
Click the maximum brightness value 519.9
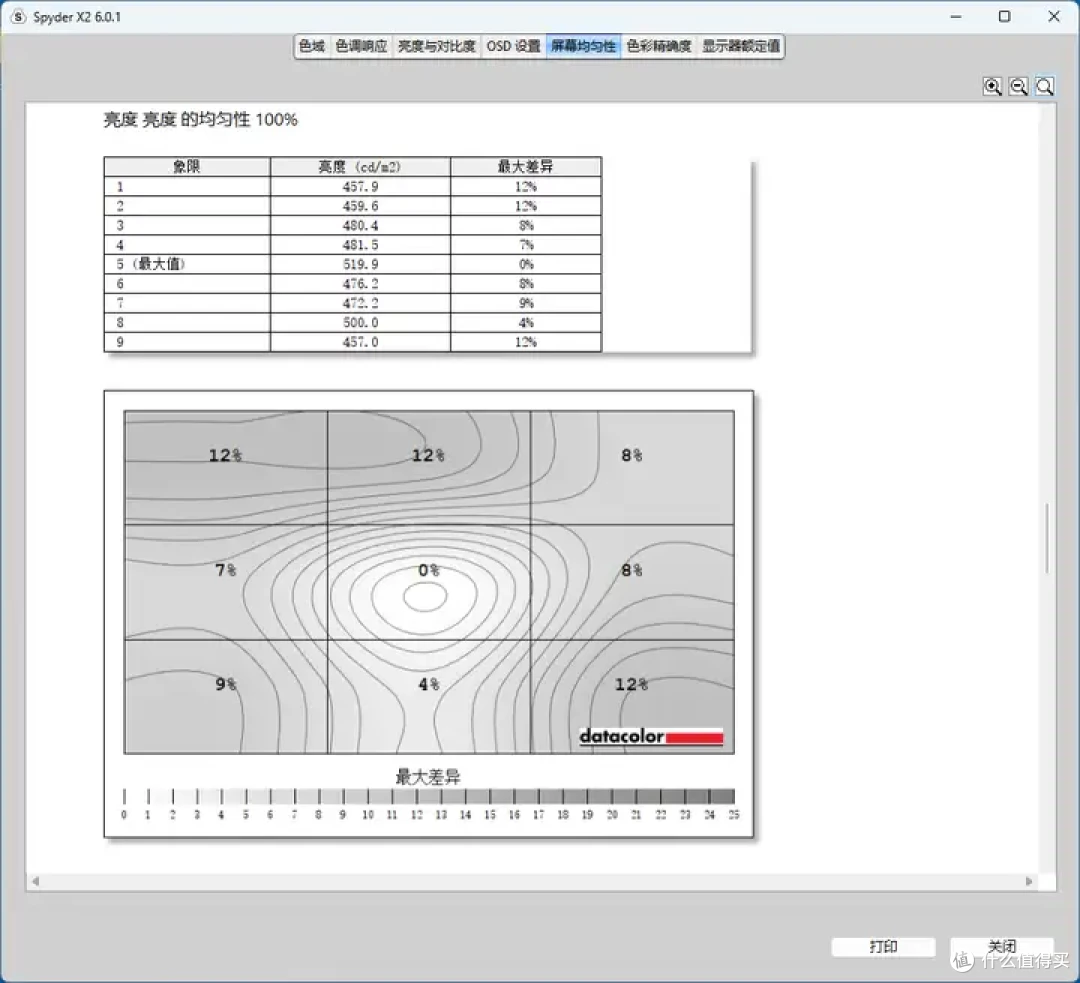(360, 264)
